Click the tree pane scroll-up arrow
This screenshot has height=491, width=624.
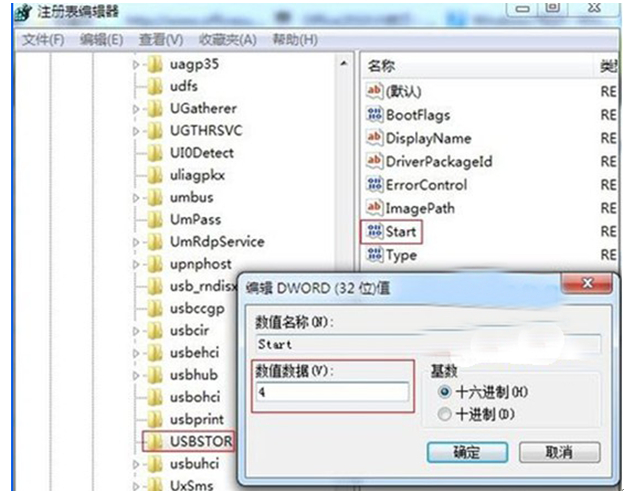click(344, 64)
